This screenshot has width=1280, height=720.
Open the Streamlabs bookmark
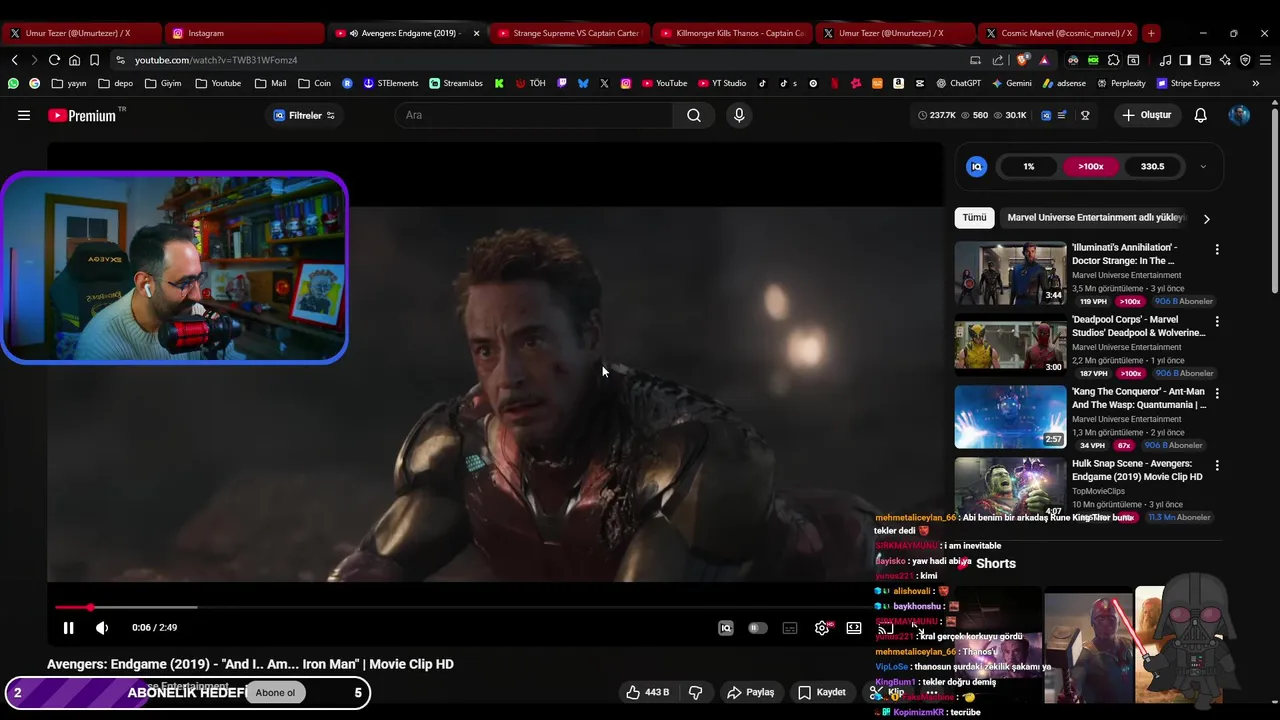tap(455, 83)
